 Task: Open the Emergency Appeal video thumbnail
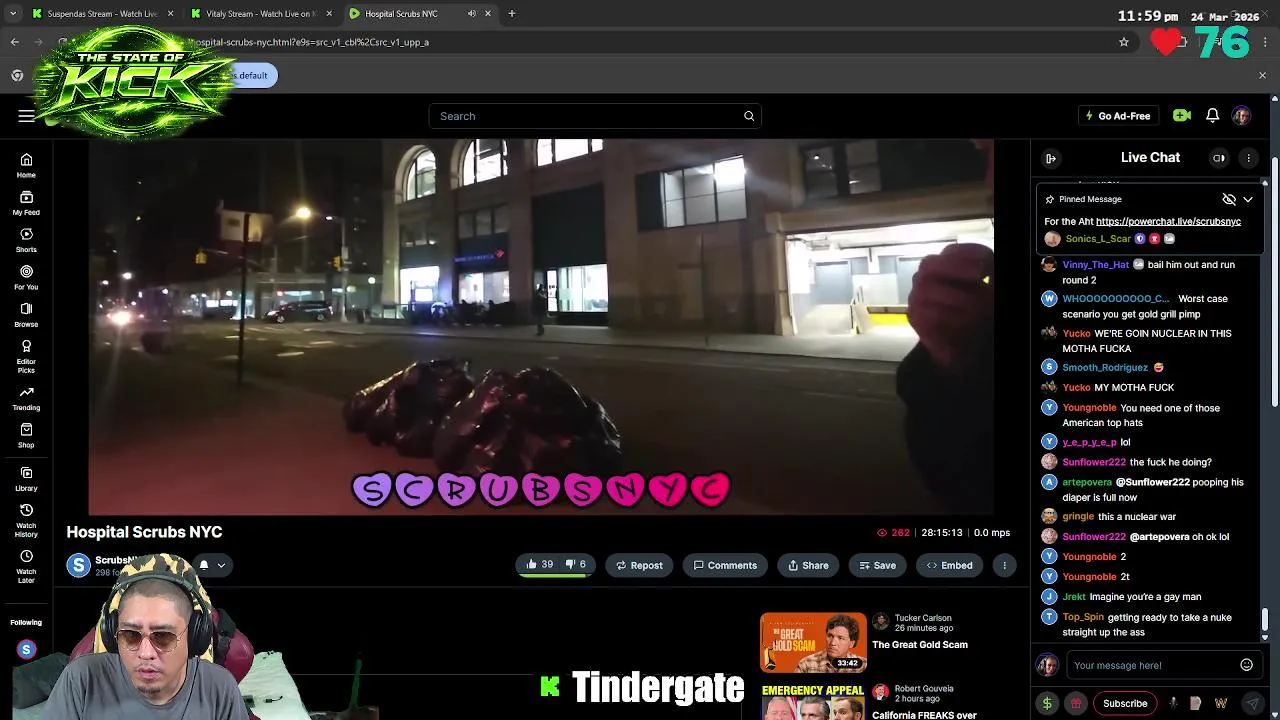pos(813,701)
